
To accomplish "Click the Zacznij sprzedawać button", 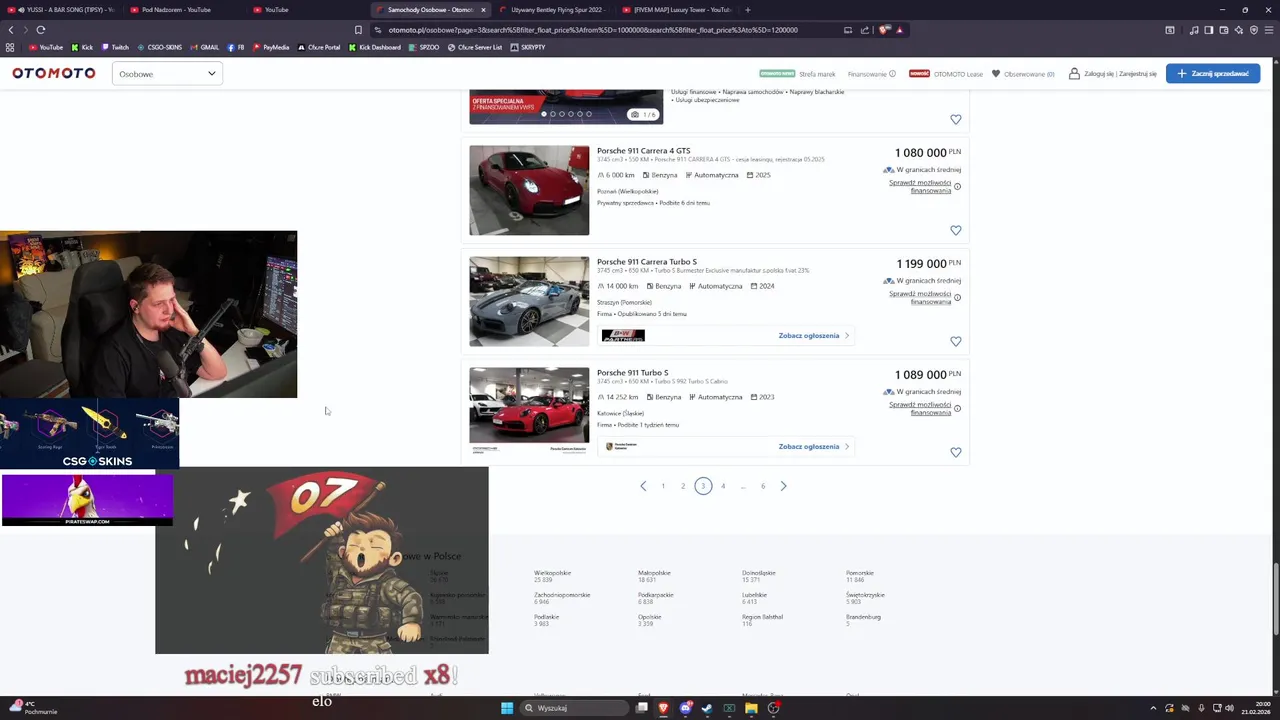I will pos(1213,73).
